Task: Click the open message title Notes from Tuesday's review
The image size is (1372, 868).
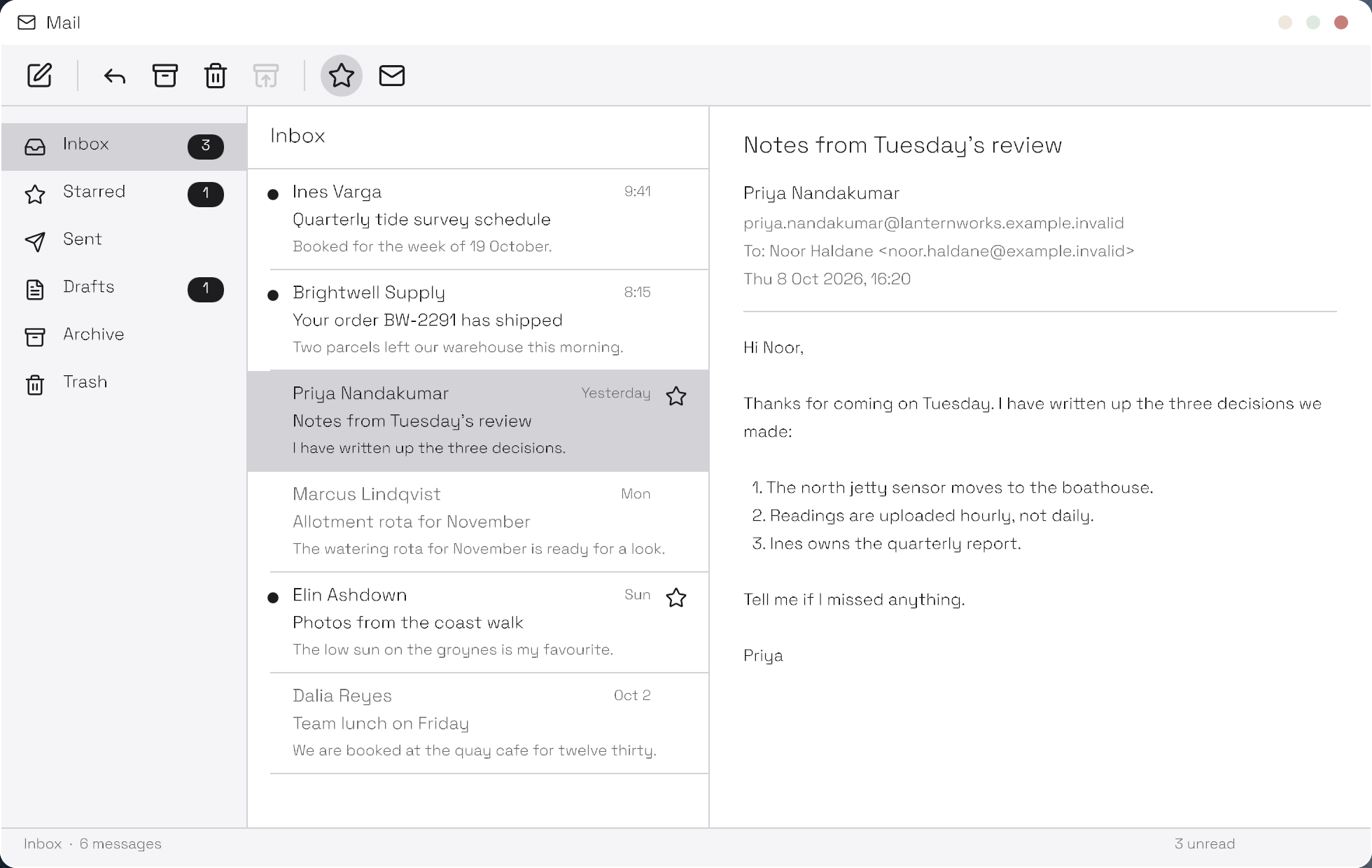Action: click(x=903, y=145)
